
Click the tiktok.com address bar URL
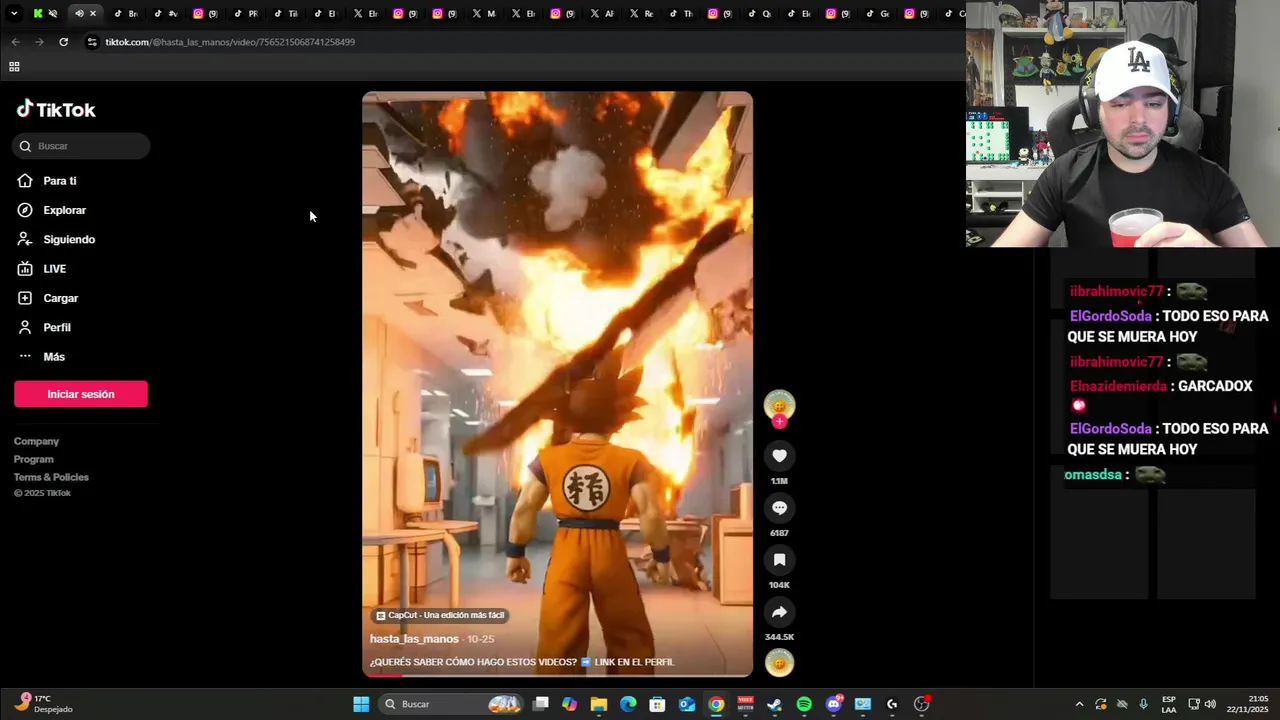(230, 42)
